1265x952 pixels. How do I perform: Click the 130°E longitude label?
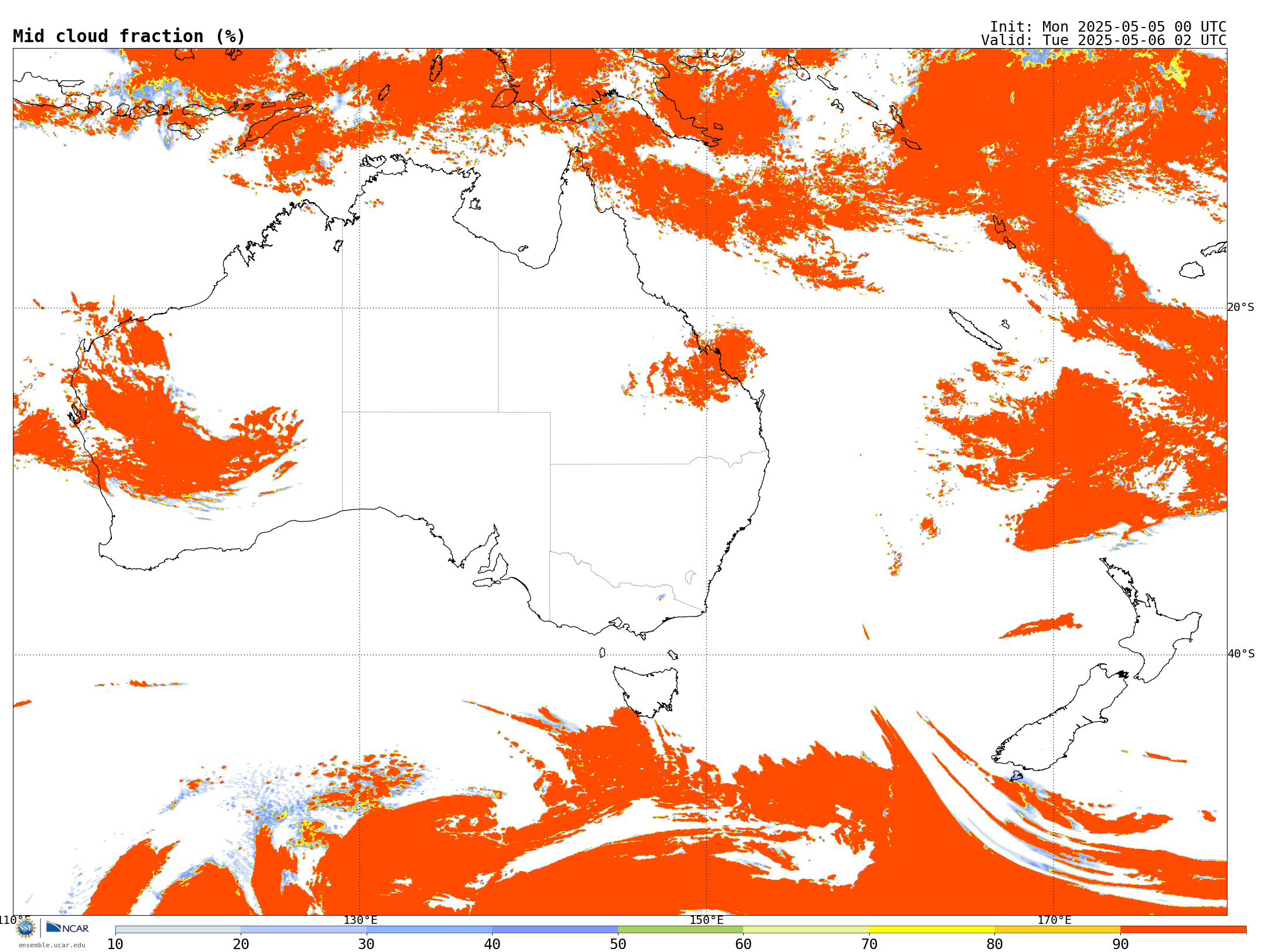(360, 920)
